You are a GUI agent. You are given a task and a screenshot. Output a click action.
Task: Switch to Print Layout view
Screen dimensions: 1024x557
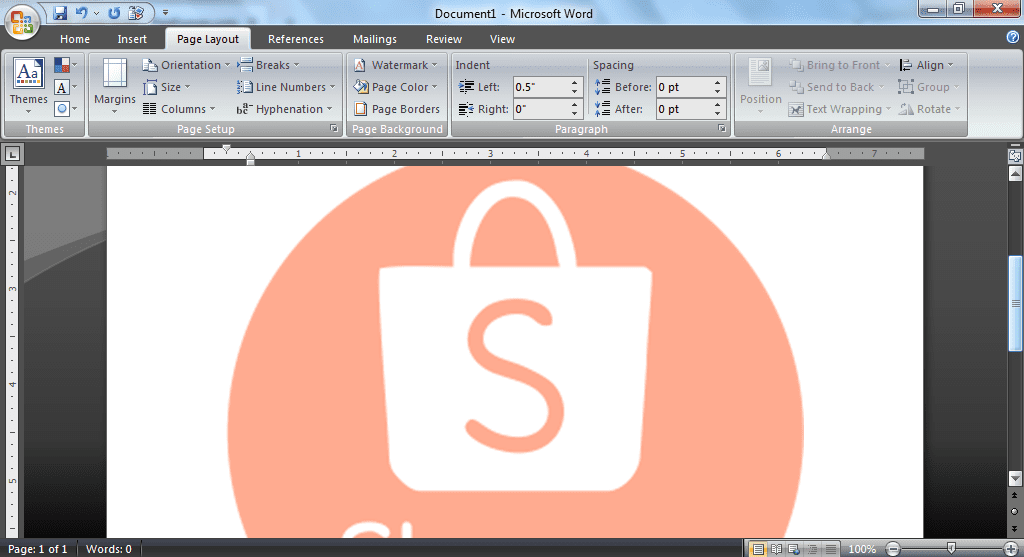[758, 549]
